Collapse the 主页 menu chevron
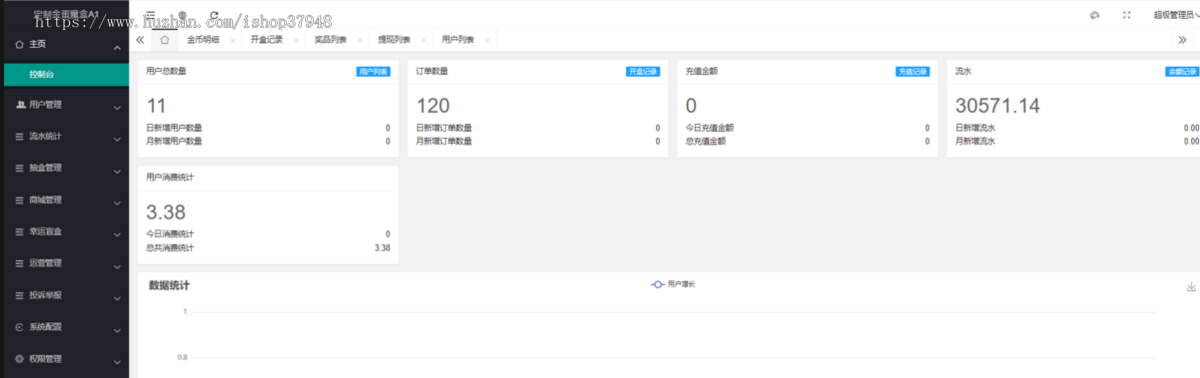This screenshot has height=378, width=1200. pos(116,47)
